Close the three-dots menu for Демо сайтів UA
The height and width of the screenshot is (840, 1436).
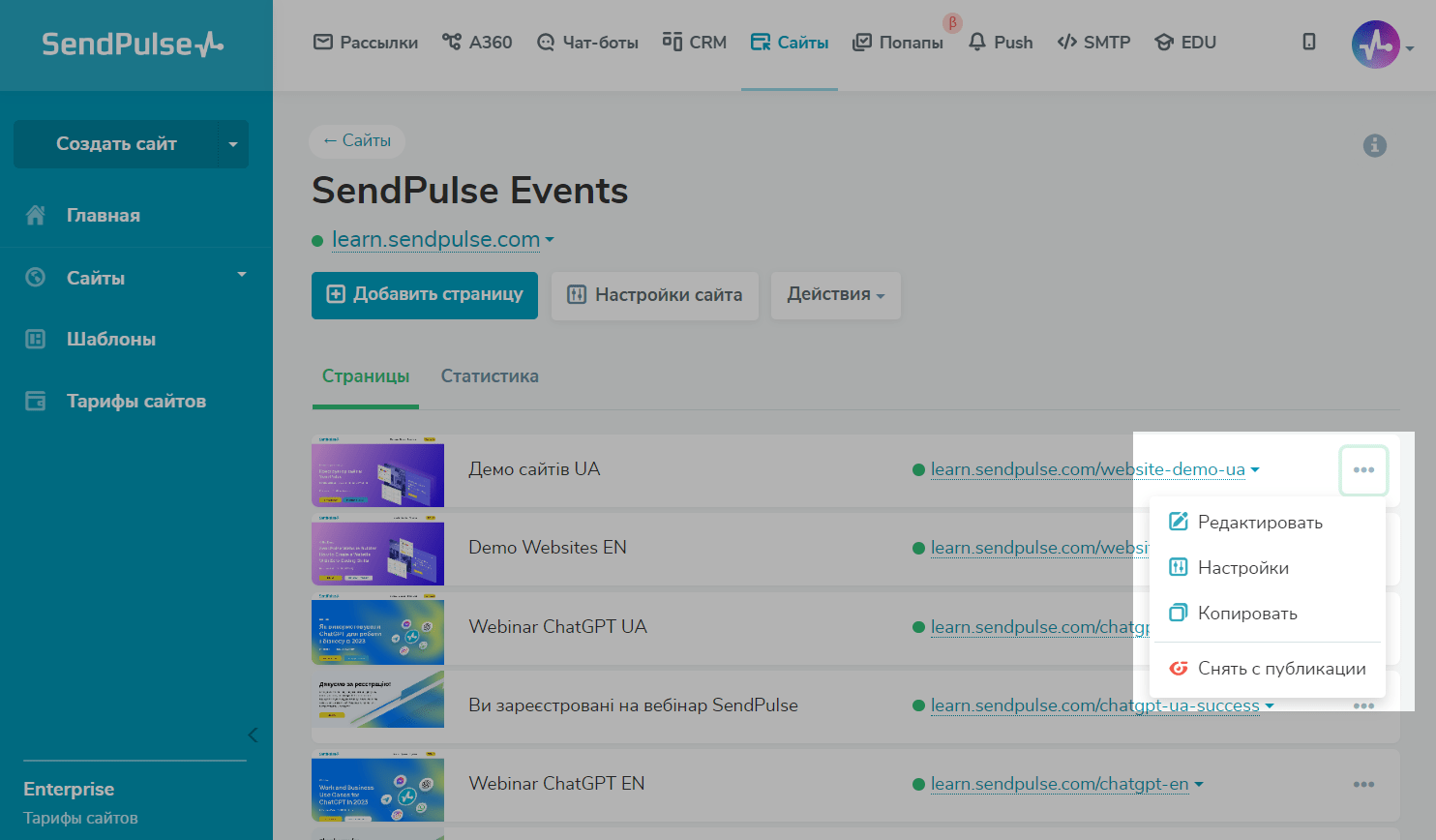[1363, 470]
